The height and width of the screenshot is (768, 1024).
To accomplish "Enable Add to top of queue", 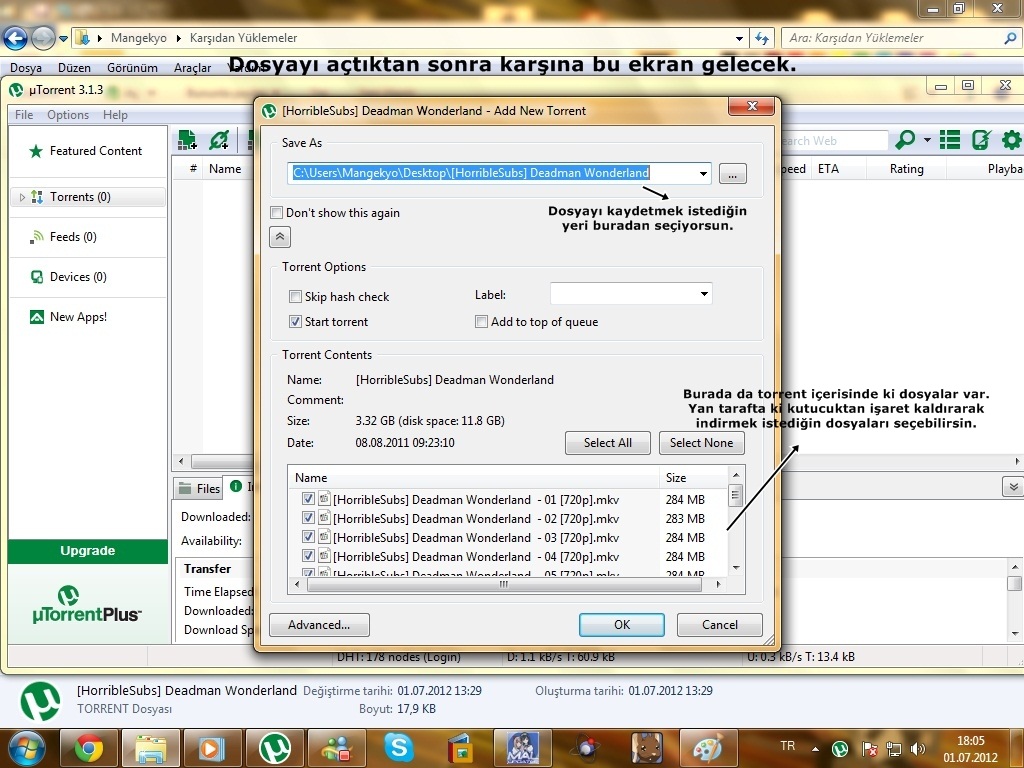I will [x=481, y=321].
